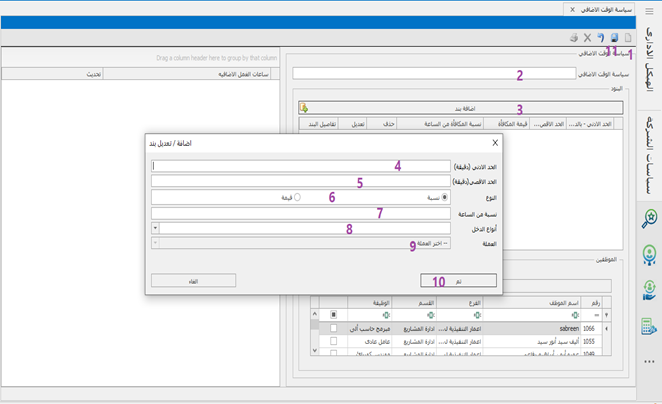
Task: Tick the checkbox in the sabreen row
Action: coord(333,328)
